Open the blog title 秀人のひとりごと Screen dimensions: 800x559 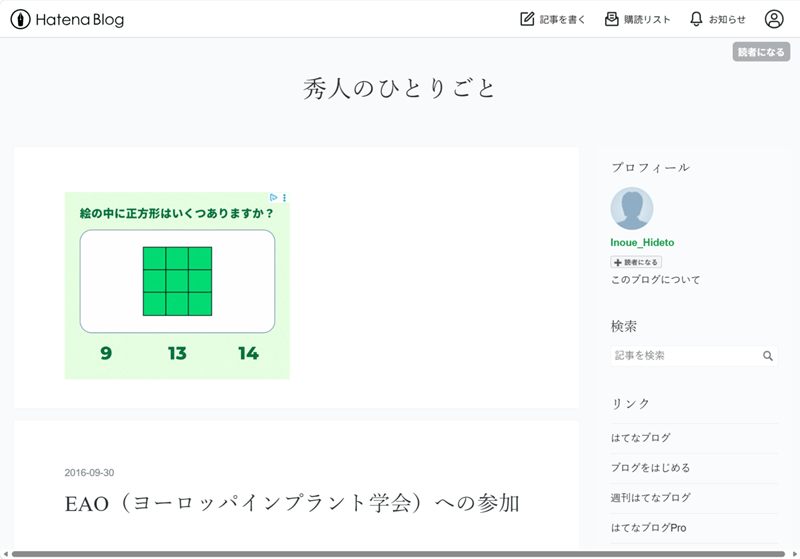tap(399, 89)
